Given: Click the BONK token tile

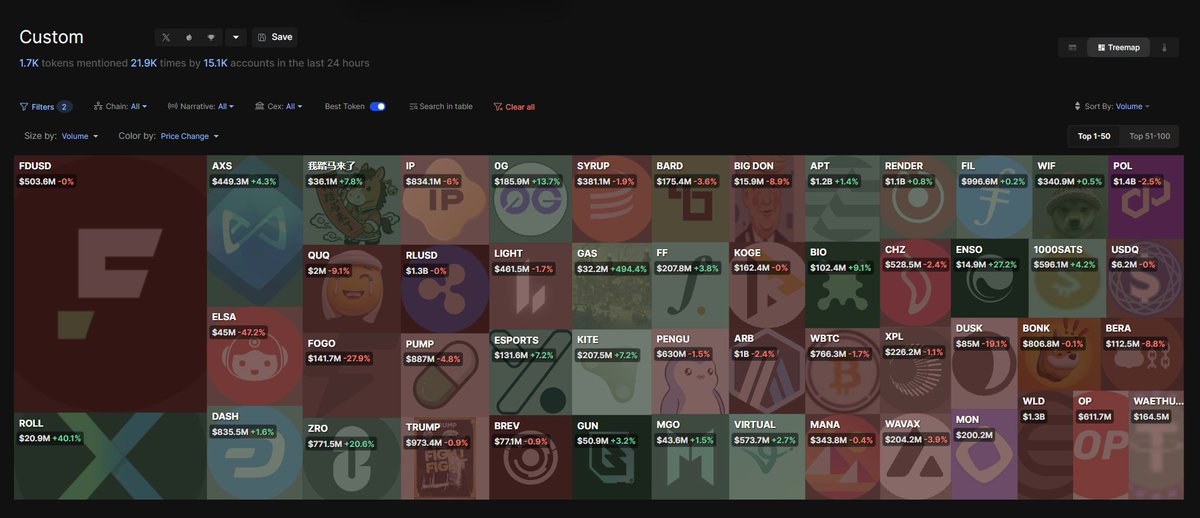Looking at the screenshot, I should click(x=1059, y=355).
